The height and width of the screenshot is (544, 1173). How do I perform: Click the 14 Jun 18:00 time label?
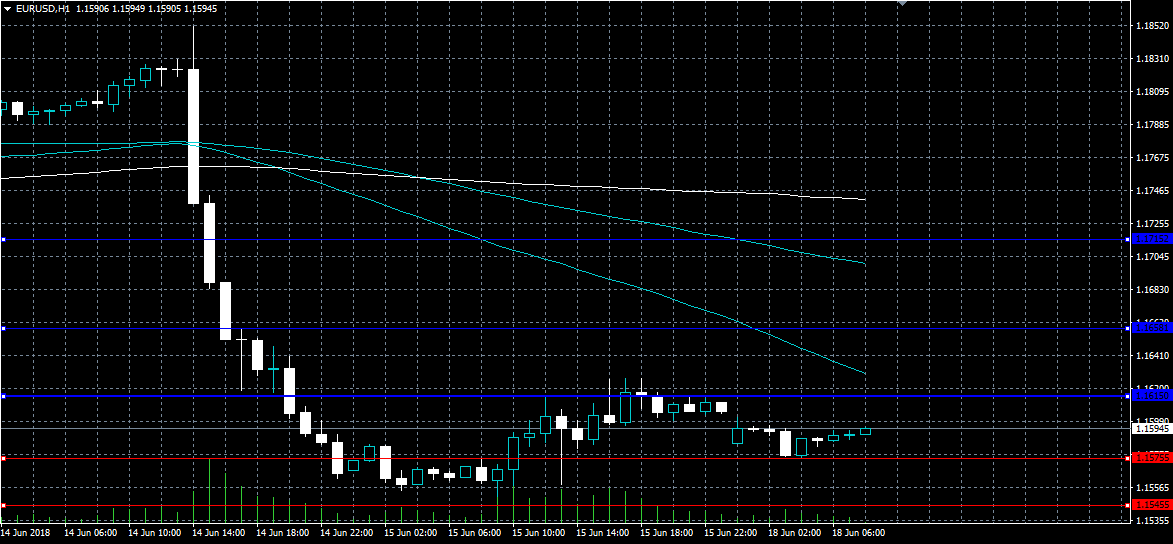(x=283, y=533)
